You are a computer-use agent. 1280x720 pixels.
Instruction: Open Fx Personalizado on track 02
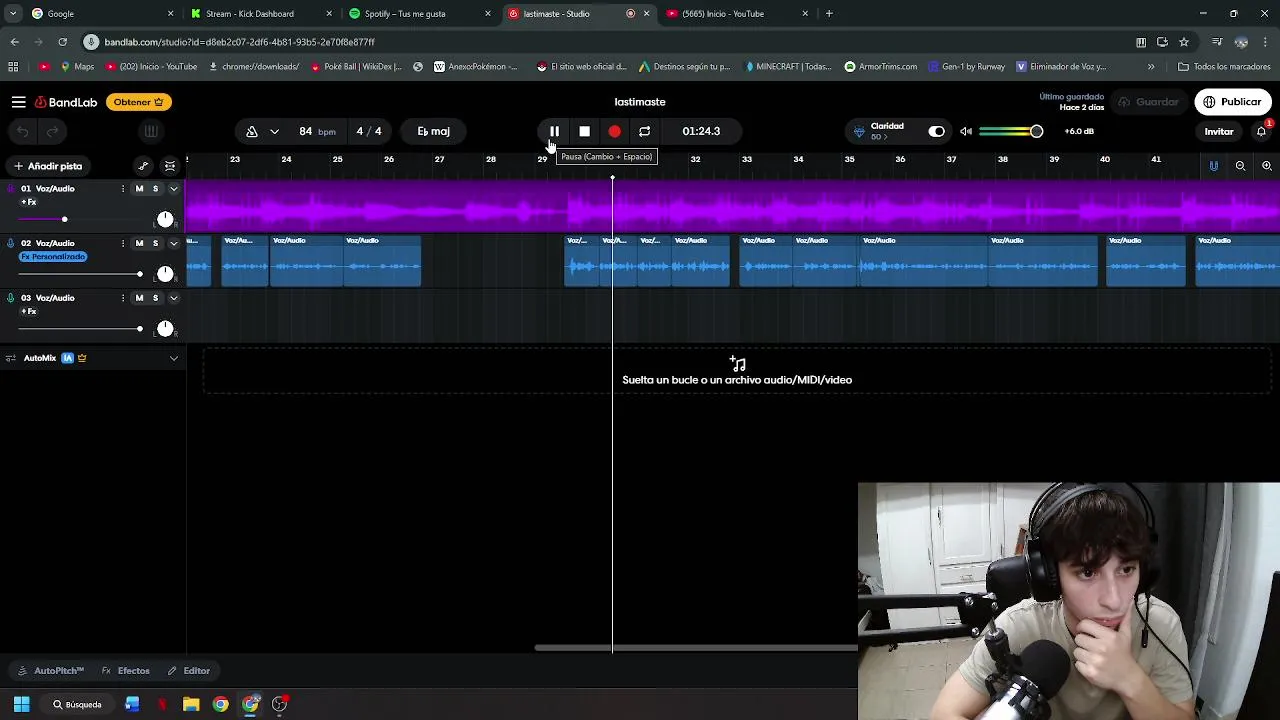(x=53, y=257)
